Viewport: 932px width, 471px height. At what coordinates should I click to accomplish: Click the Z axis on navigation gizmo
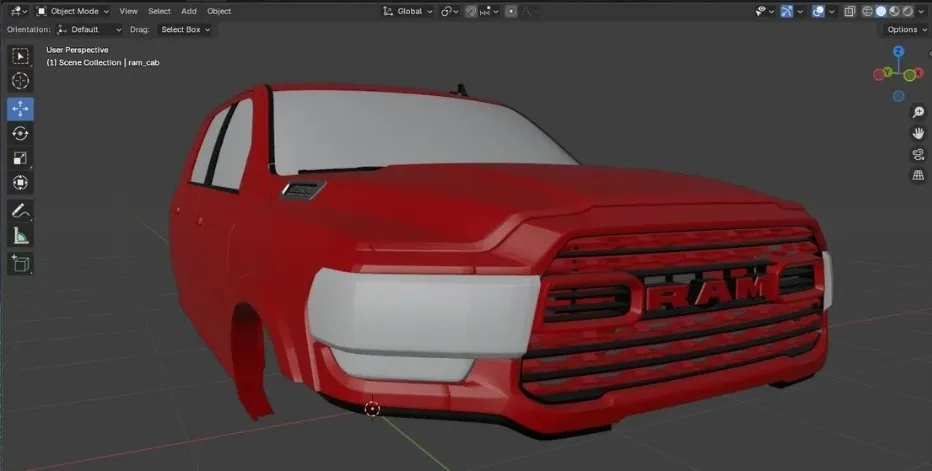(898, 52)
